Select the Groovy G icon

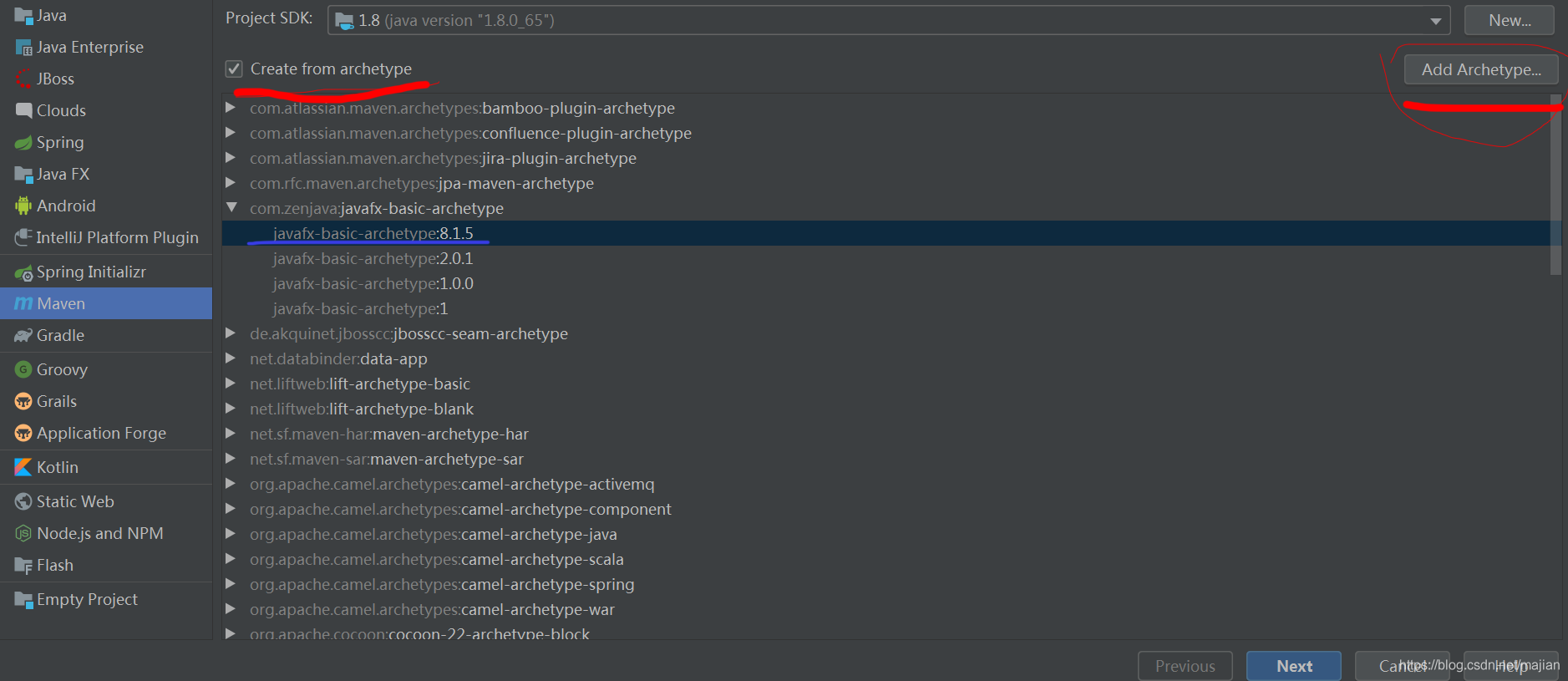tap(23, 370)
